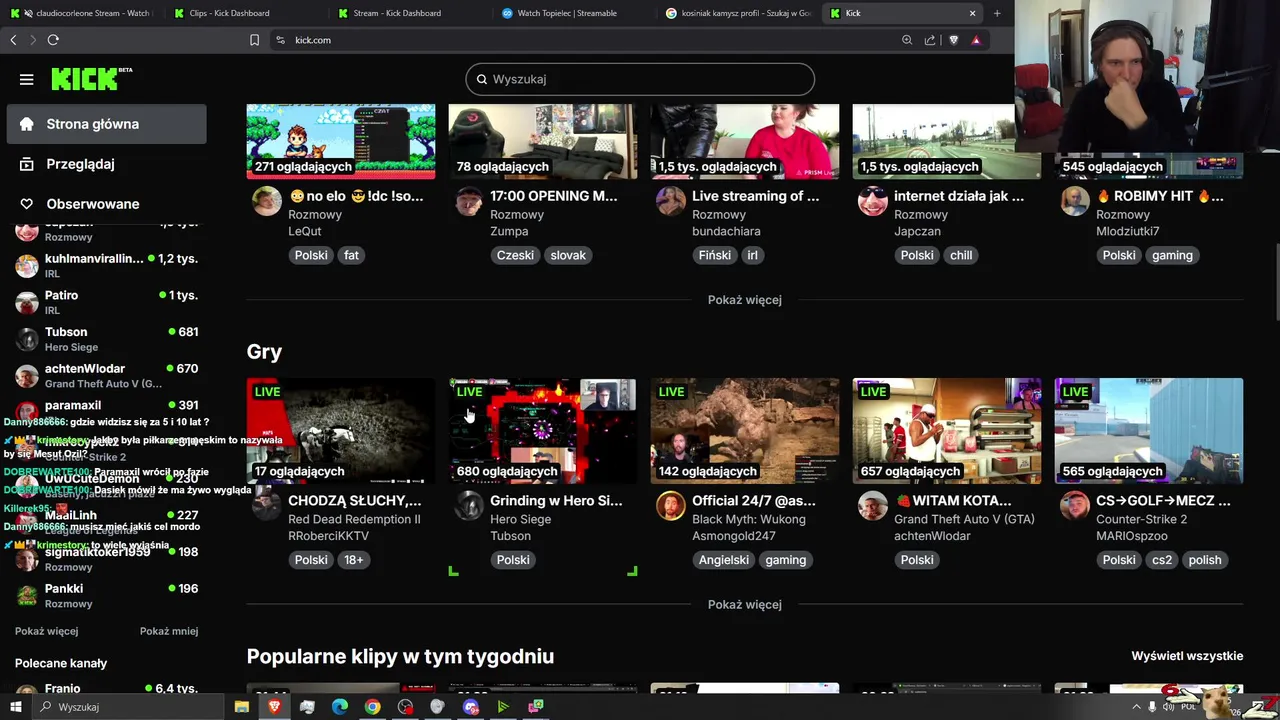Switch to the claudiocorleone Stream tab

80,13
